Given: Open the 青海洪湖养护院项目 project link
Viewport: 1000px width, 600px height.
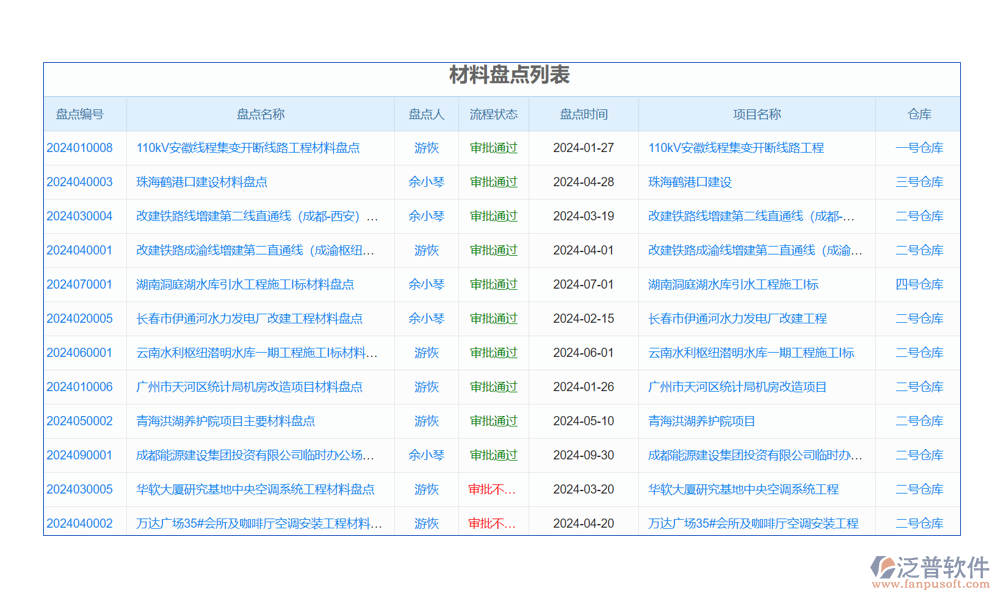Looking at the screenshot, I should 702,421.
